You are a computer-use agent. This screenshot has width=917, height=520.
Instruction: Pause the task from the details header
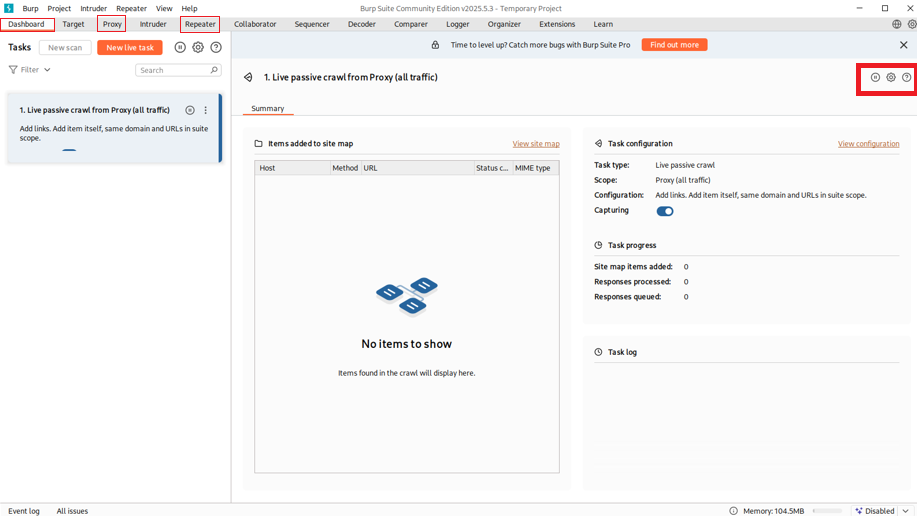coord(875,77)
